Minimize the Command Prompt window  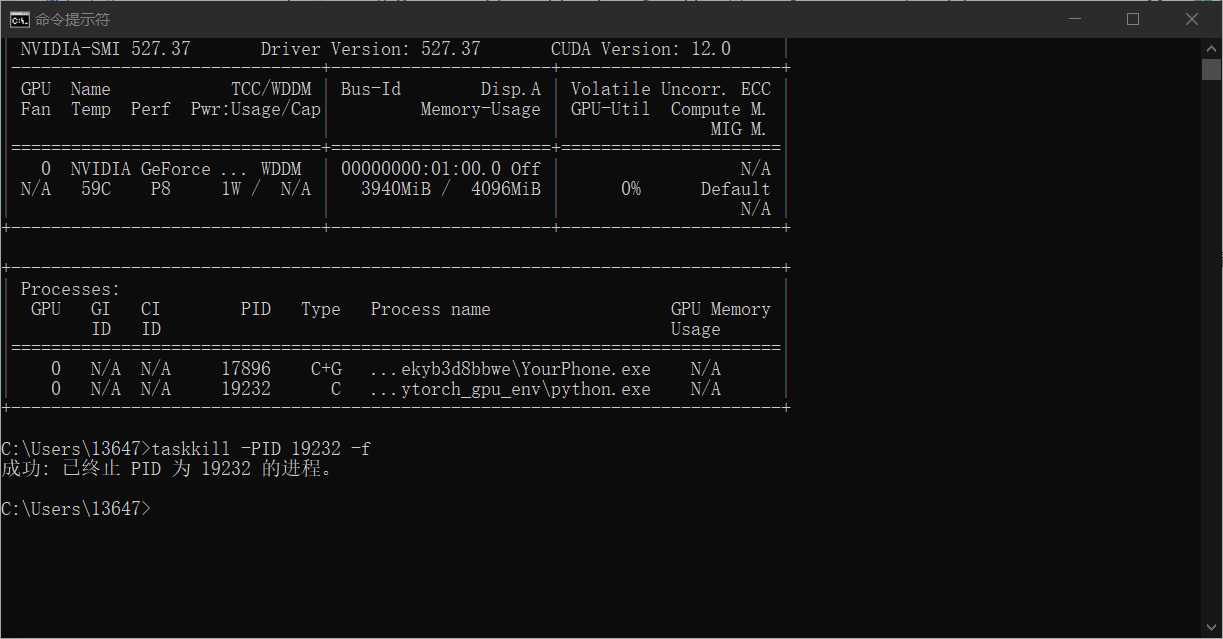(1075, 19)
